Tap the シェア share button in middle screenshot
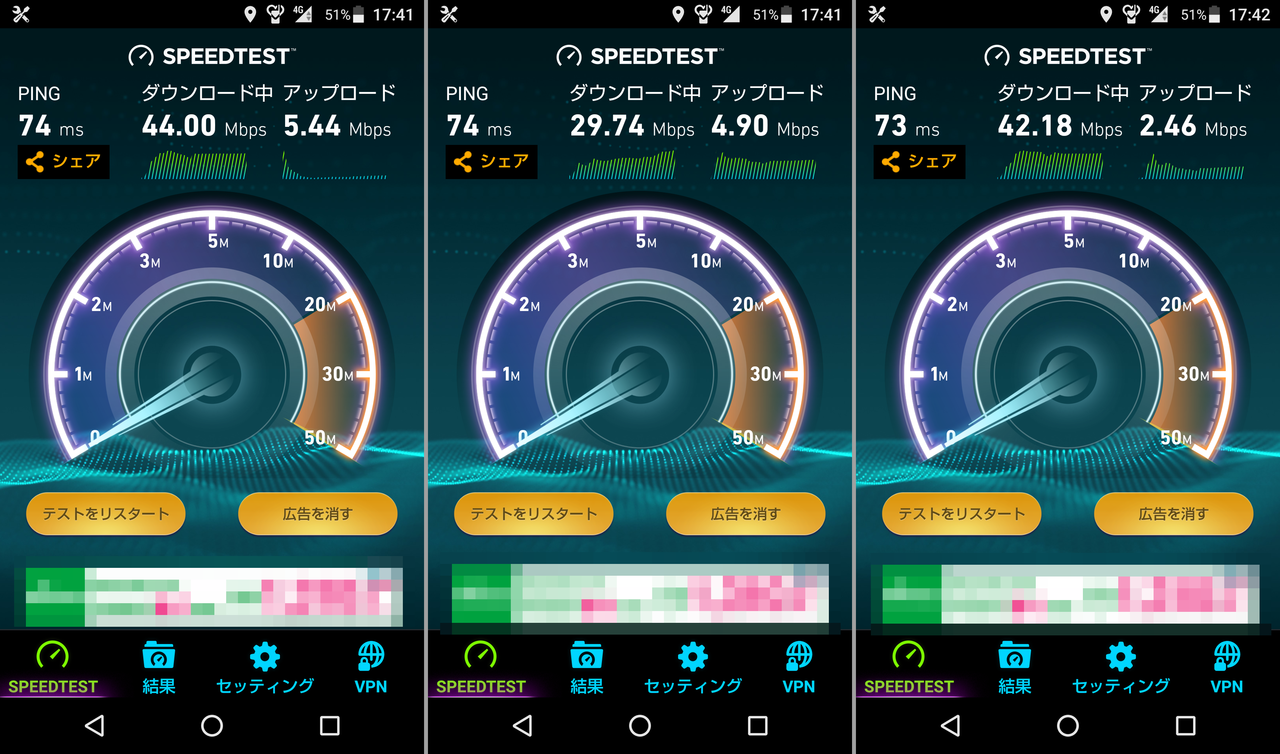 (491, 162)
